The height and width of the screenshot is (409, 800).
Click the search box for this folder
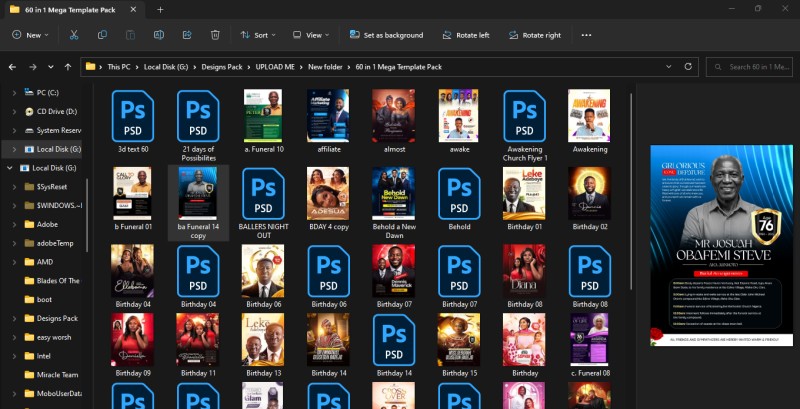click(x=749, y=67)
